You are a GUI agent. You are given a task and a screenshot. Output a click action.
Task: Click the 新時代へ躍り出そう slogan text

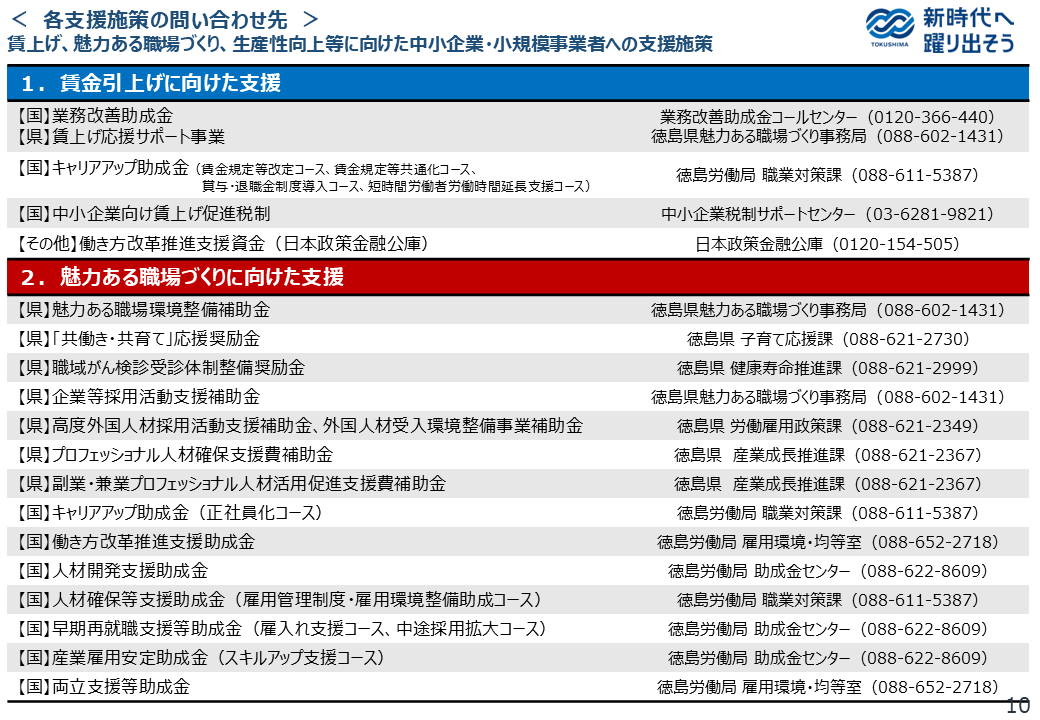coord(968,30)
